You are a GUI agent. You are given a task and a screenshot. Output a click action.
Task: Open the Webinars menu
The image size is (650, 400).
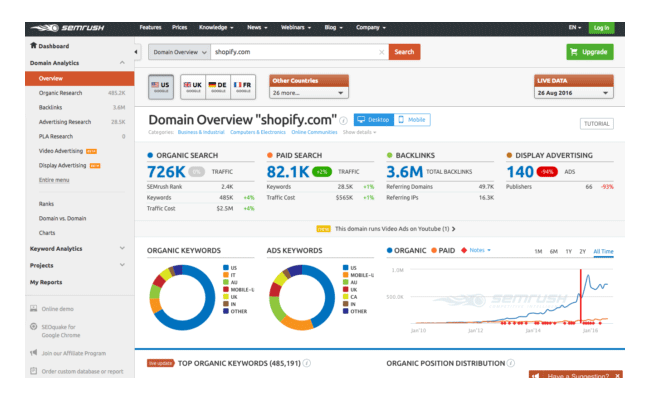(x=296, y=27)
